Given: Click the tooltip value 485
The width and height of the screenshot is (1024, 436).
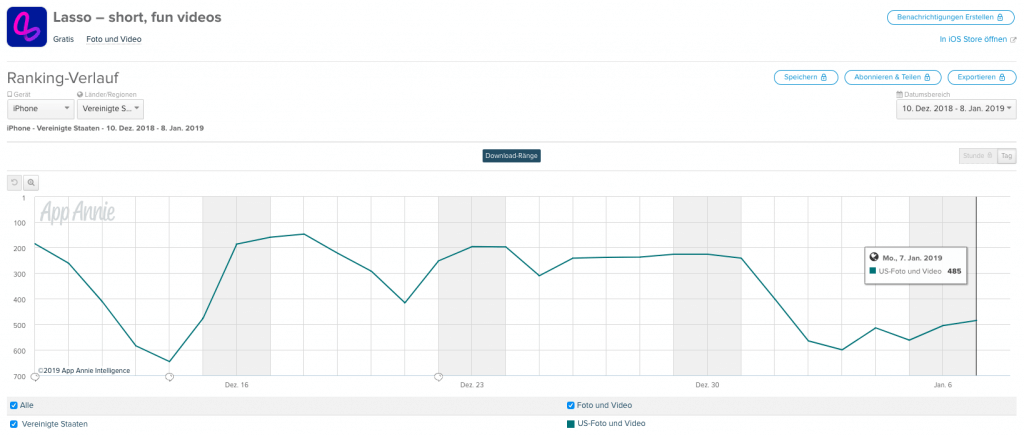Looking at the screenshot, I should [954, 271].
